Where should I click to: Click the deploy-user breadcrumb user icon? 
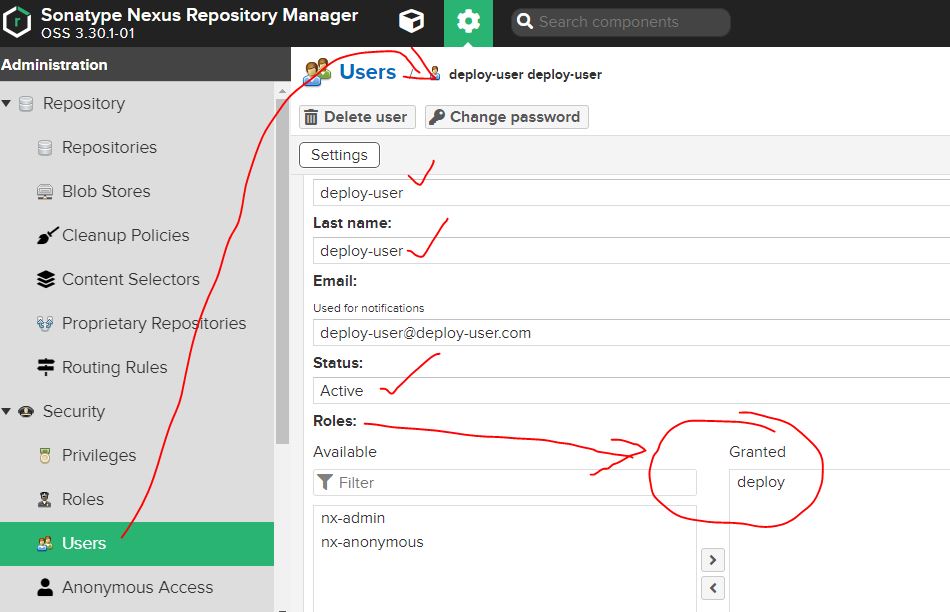(434, 74)
